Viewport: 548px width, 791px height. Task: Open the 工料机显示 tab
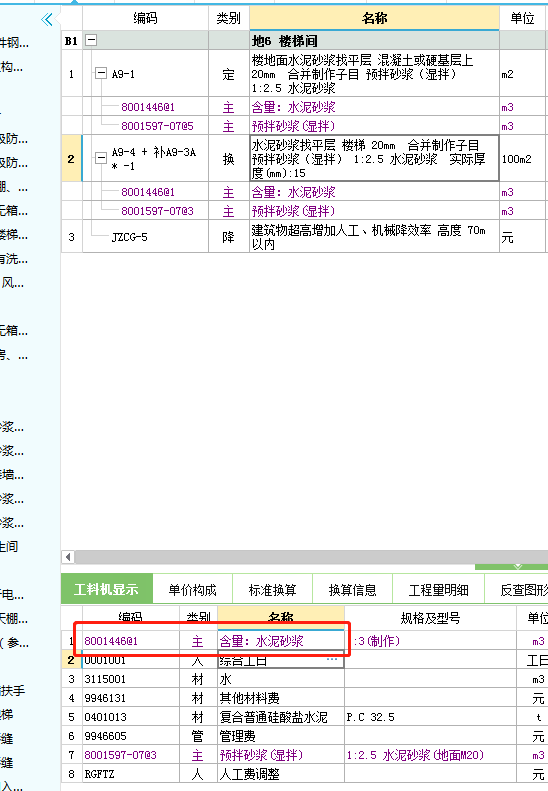[106, 589]
